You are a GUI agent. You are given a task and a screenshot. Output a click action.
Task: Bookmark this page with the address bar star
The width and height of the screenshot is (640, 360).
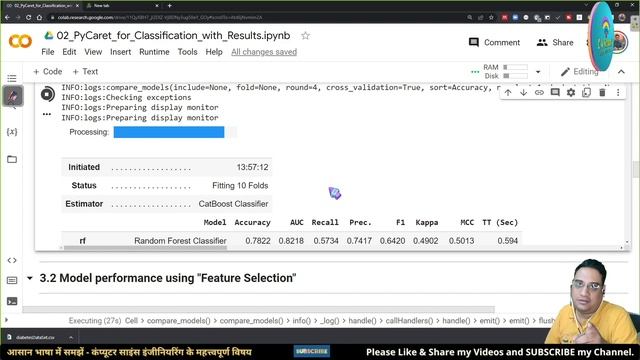(x=491, y=18)
